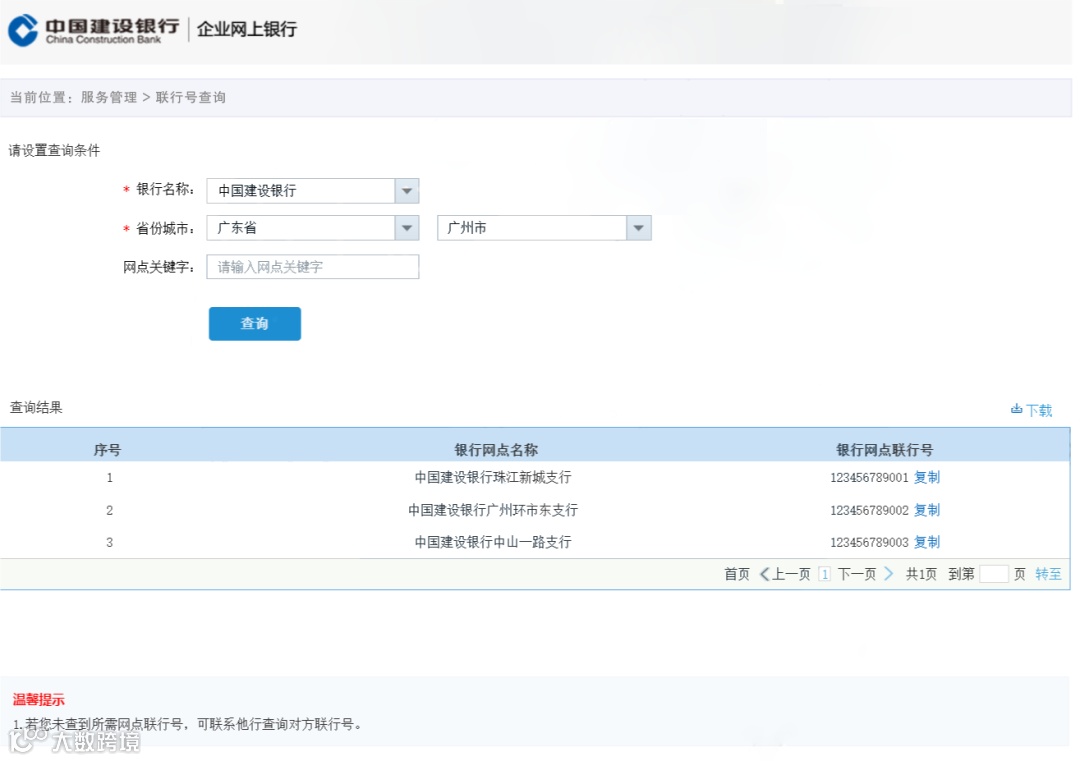Copy code 123456789002 with 复制

(926, 510)
